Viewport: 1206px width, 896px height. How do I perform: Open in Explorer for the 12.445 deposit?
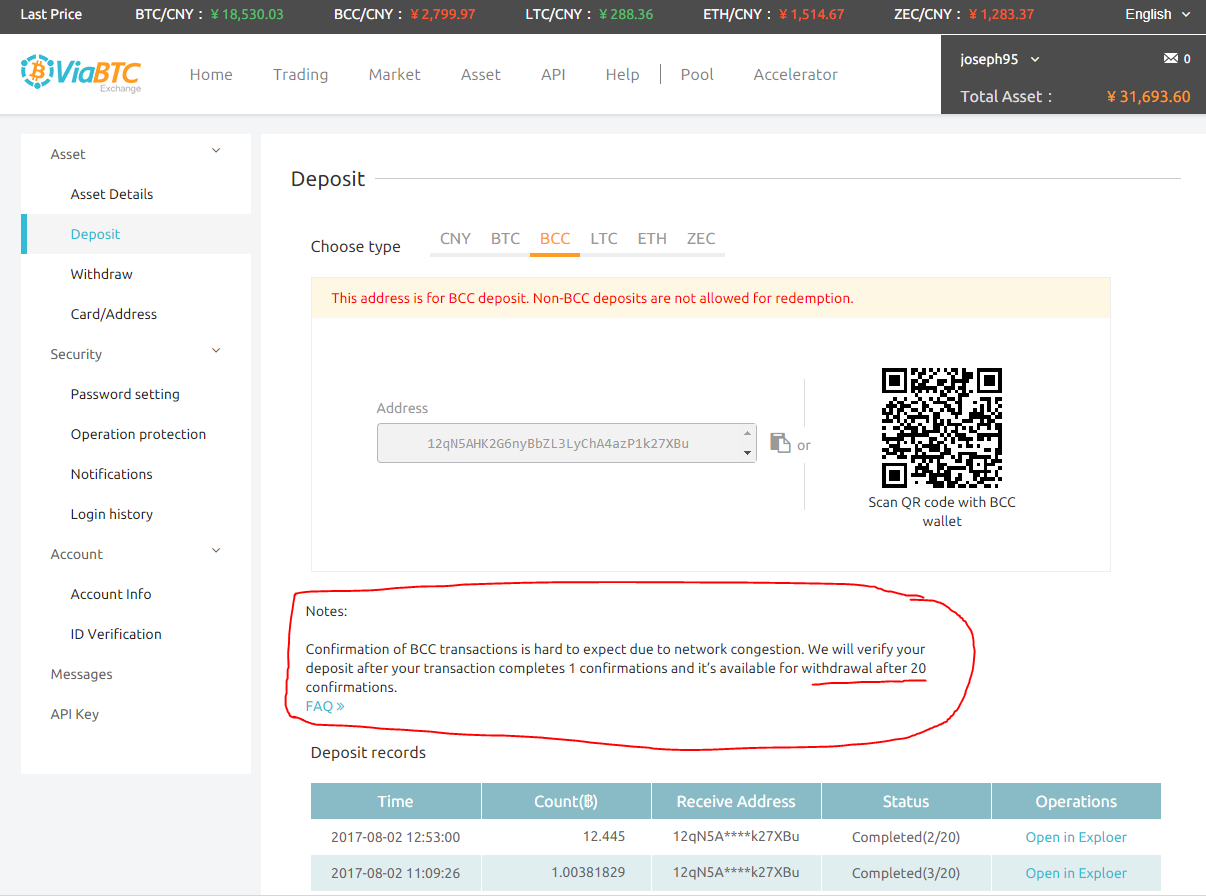point(1076,837)
